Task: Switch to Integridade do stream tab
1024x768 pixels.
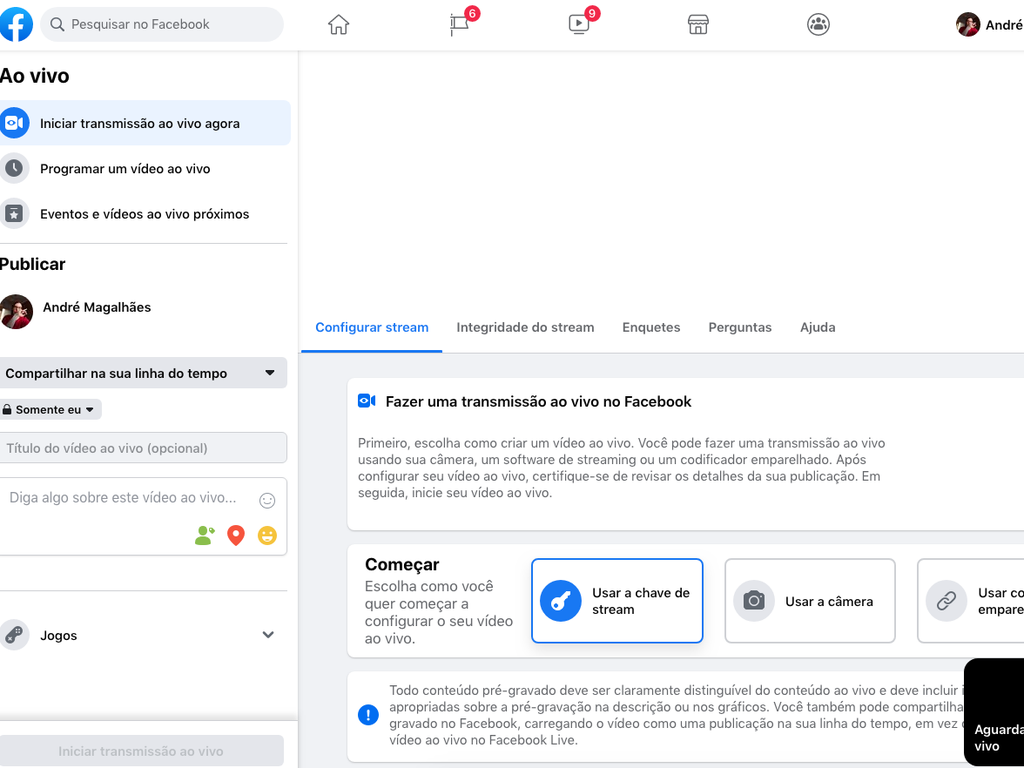Action: [525, 327]
